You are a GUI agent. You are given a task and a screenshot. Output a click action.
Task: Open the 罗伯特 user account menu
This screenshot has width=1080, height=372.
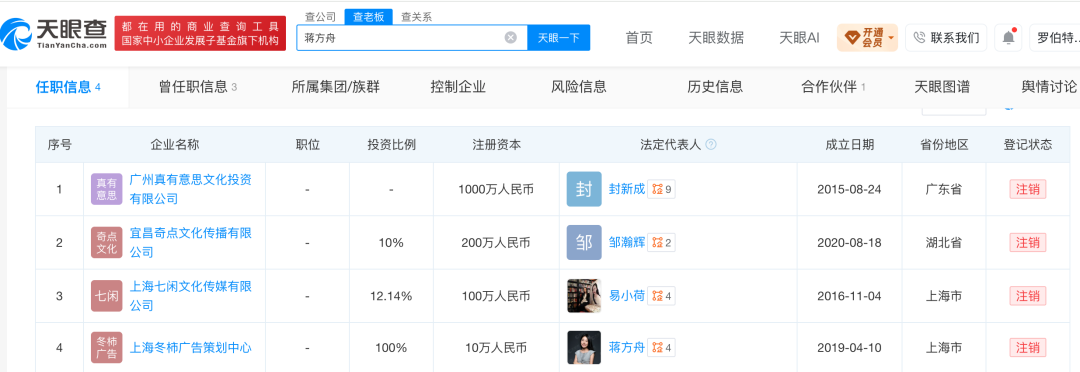pyautogui.click(x=1055, y=37)
